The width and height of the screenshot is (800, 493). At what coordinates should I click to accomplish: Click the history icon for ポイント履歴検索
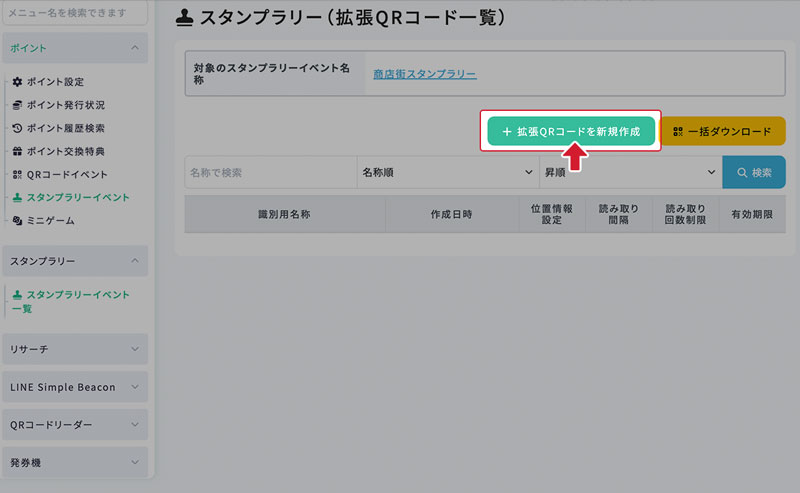(x=17, y=128)
